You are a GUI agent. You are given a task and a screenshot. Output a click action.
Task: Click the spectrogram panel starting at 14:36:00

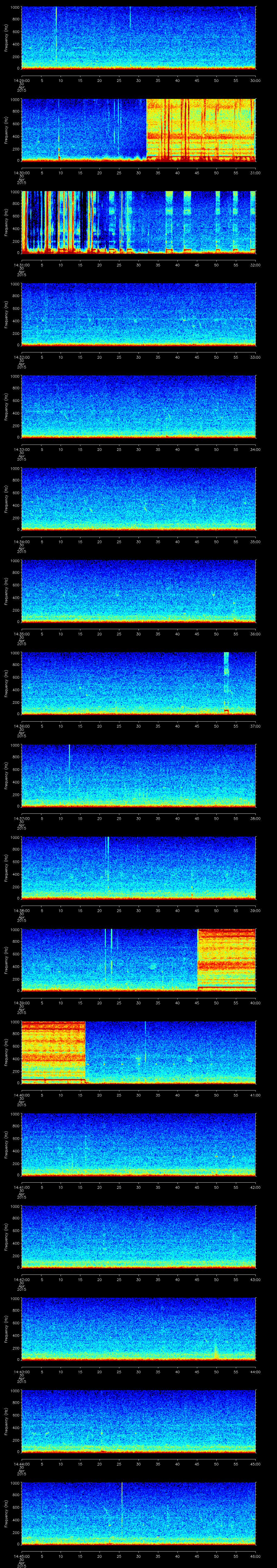[x=139, y=683]
